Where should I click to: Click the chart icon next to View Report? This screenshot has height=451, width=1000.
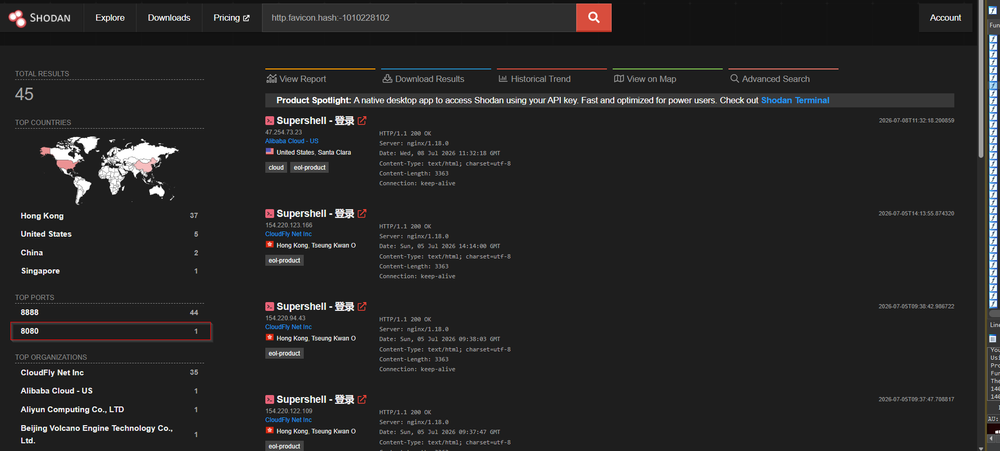tap(272, 78)
